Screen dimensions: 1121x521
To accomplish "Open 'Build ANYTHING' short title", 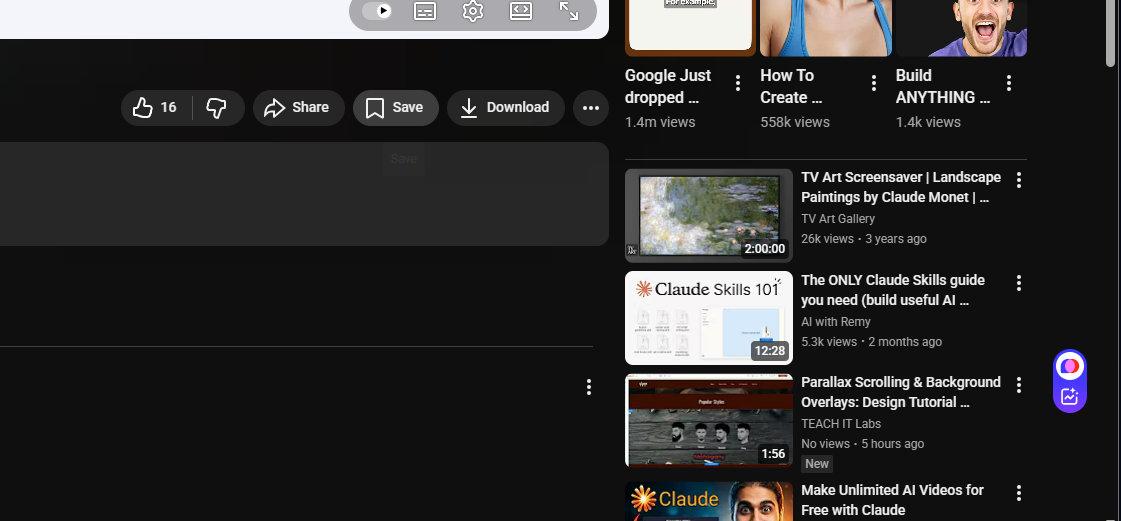I will tap(942, 86).
